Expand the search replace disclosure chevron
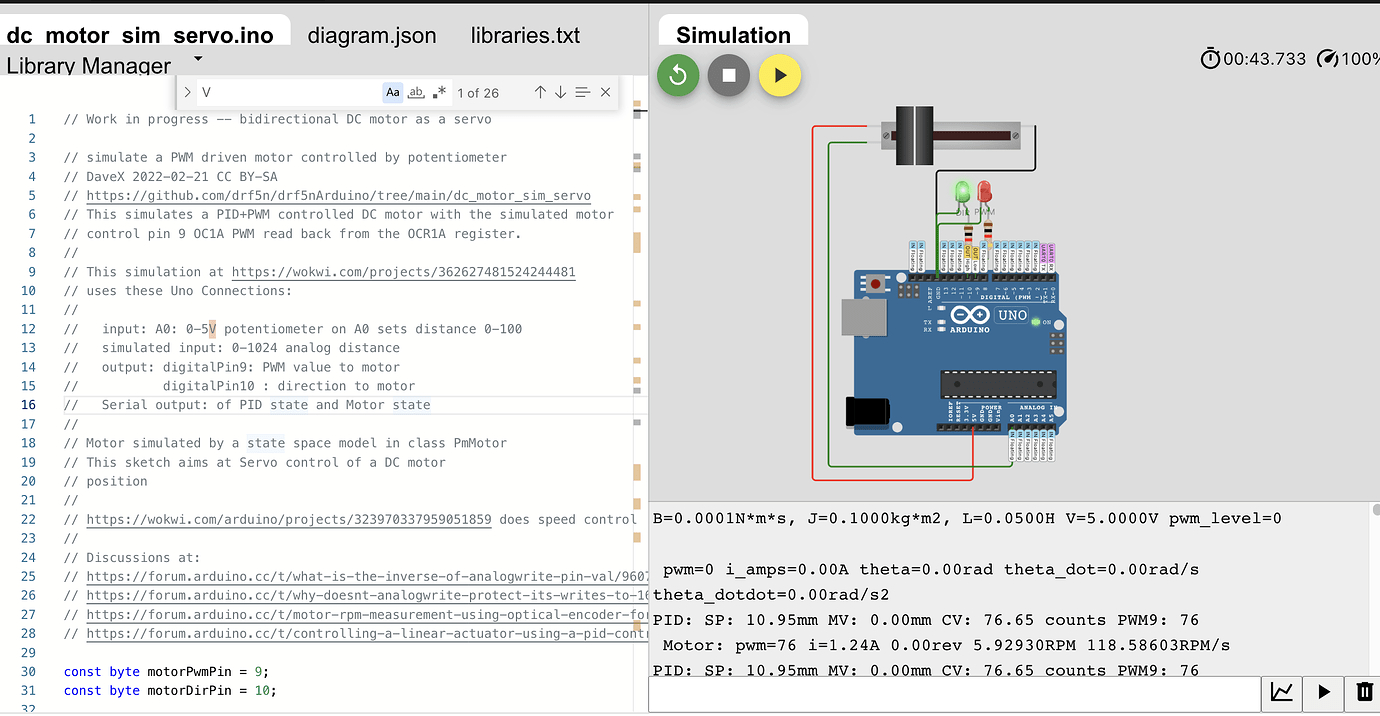 pos(187,92)
